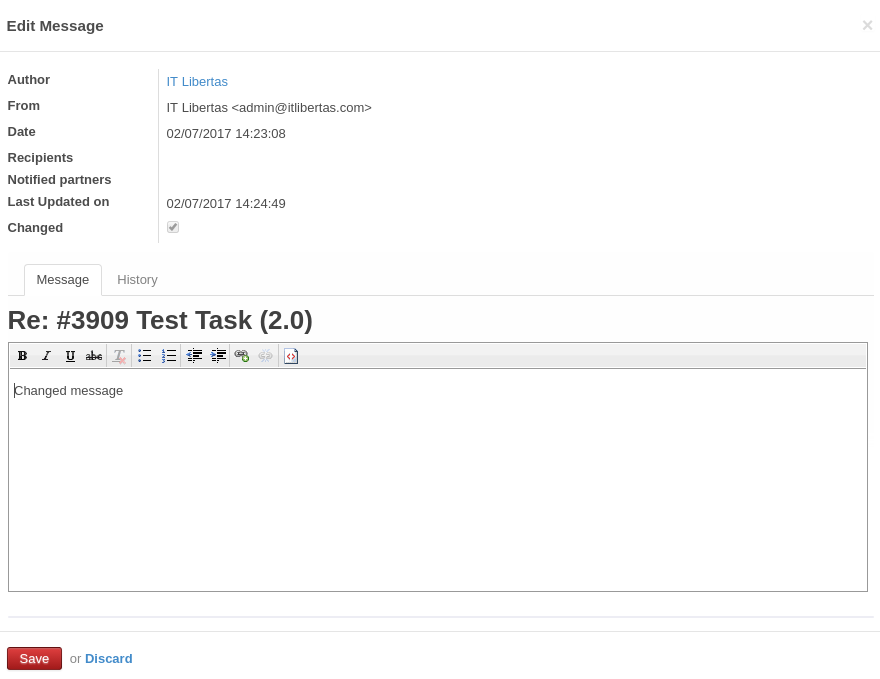880x679 pixels.
Task: Apply italic formatting to text
Action: tap(46, 356)
